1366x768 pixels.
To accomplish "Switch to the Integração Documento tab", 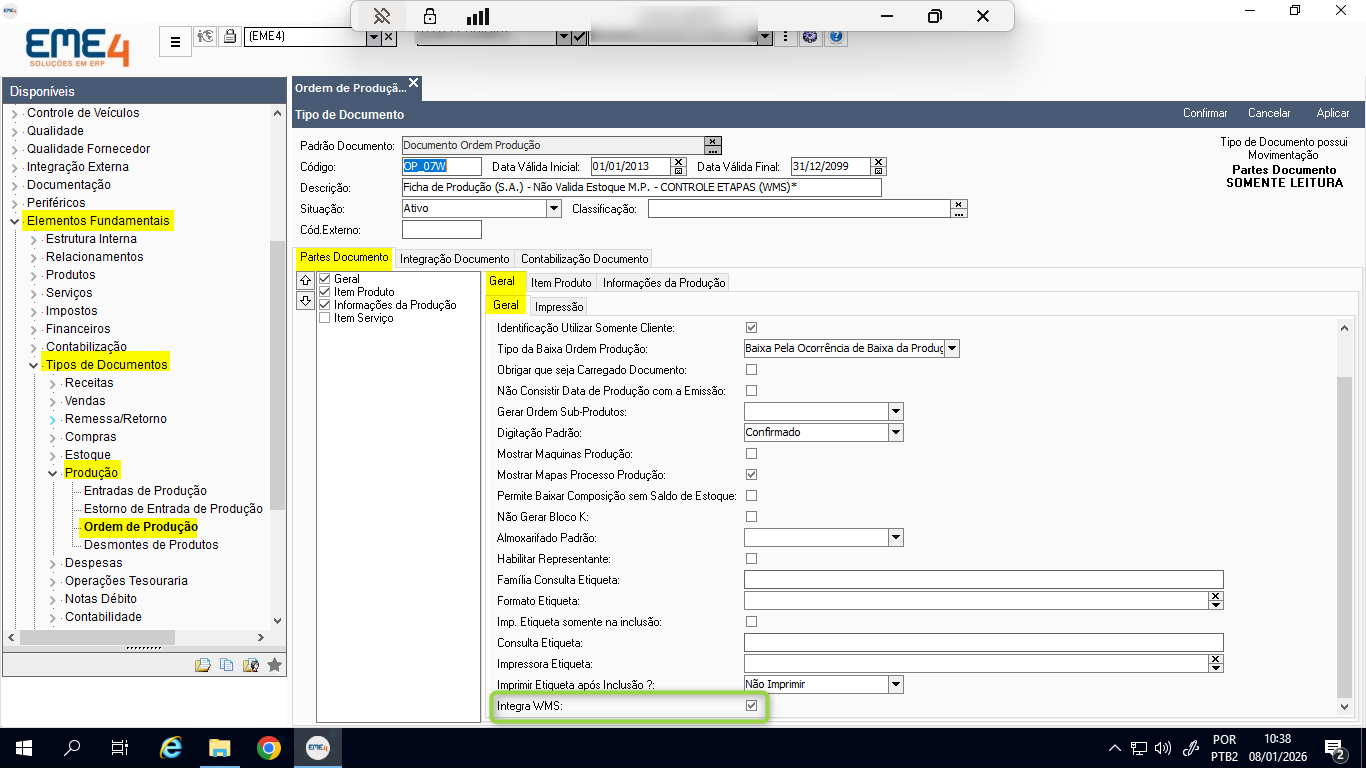I will click(x=454, y=259).
